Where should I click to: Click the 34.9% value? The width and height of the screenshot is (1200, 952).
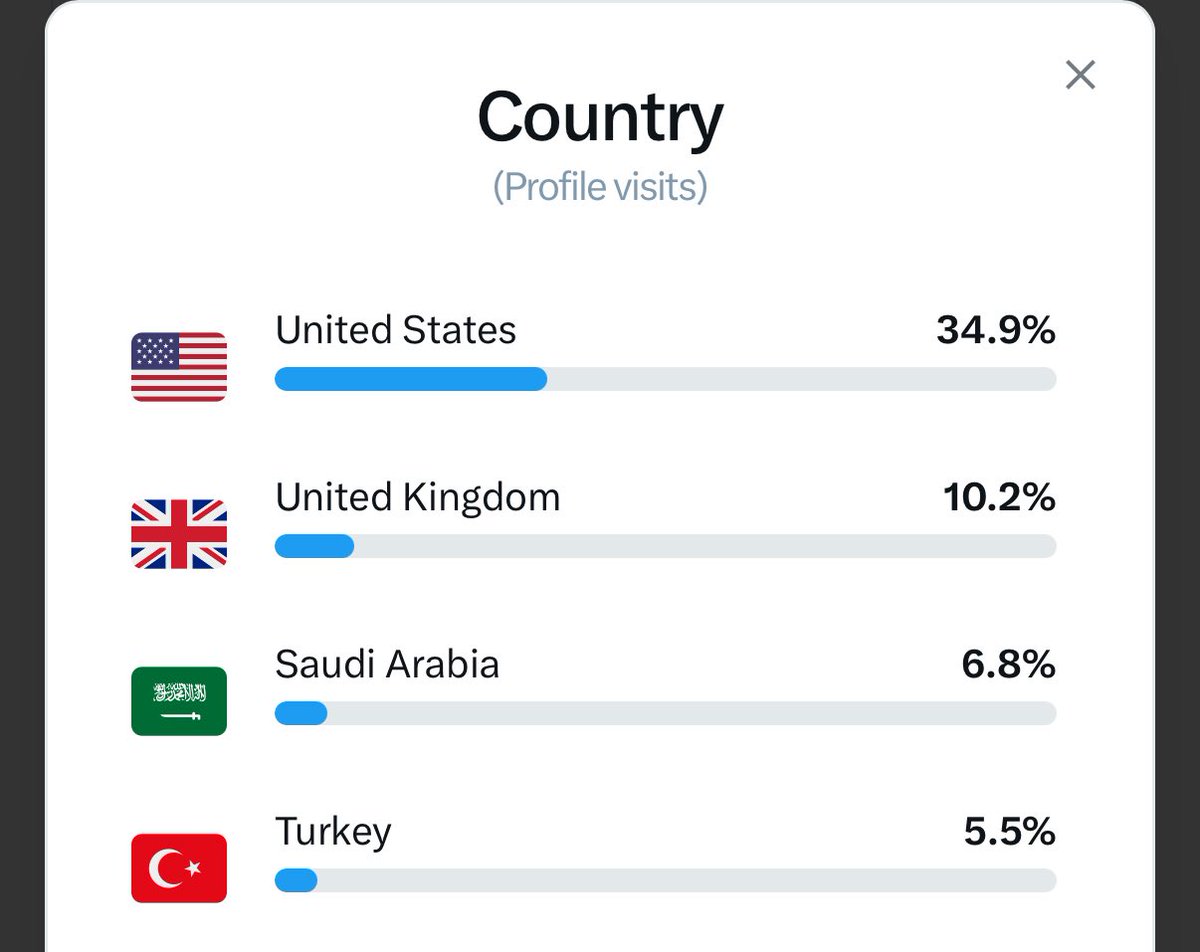996,330
